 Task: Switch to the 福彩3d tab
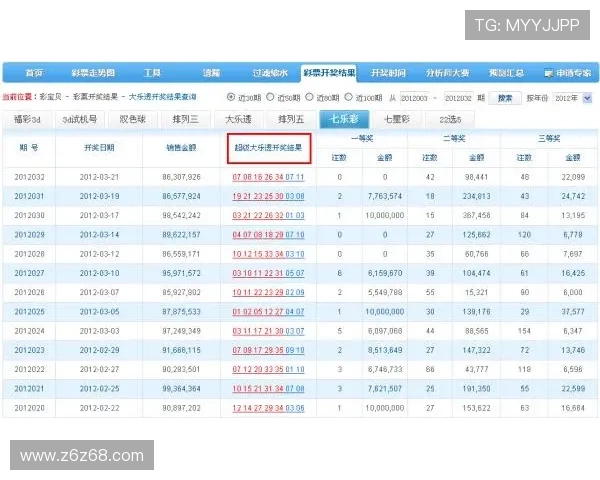(x=27, y=119)
